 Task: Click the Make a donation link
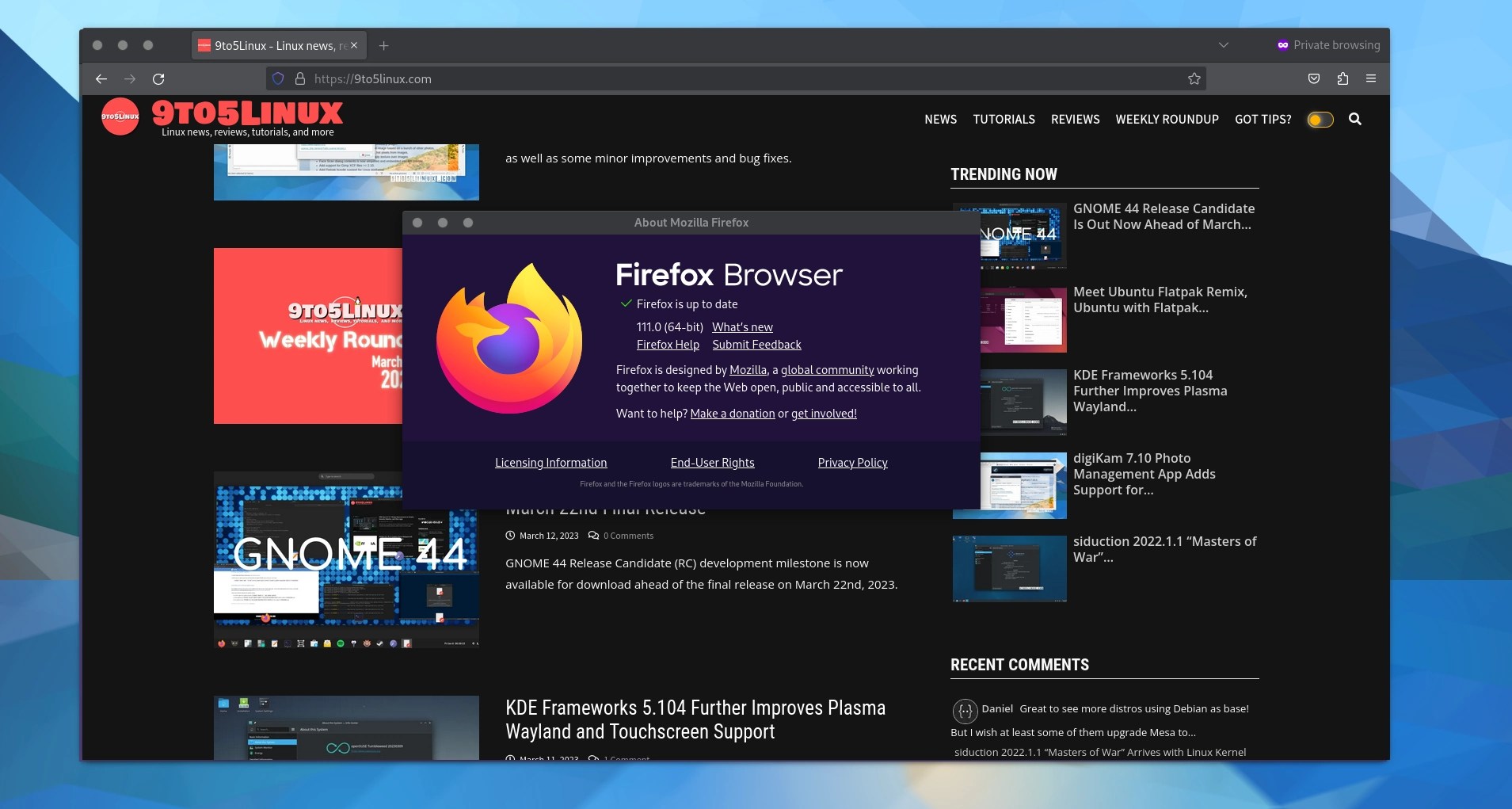(733, 413)
